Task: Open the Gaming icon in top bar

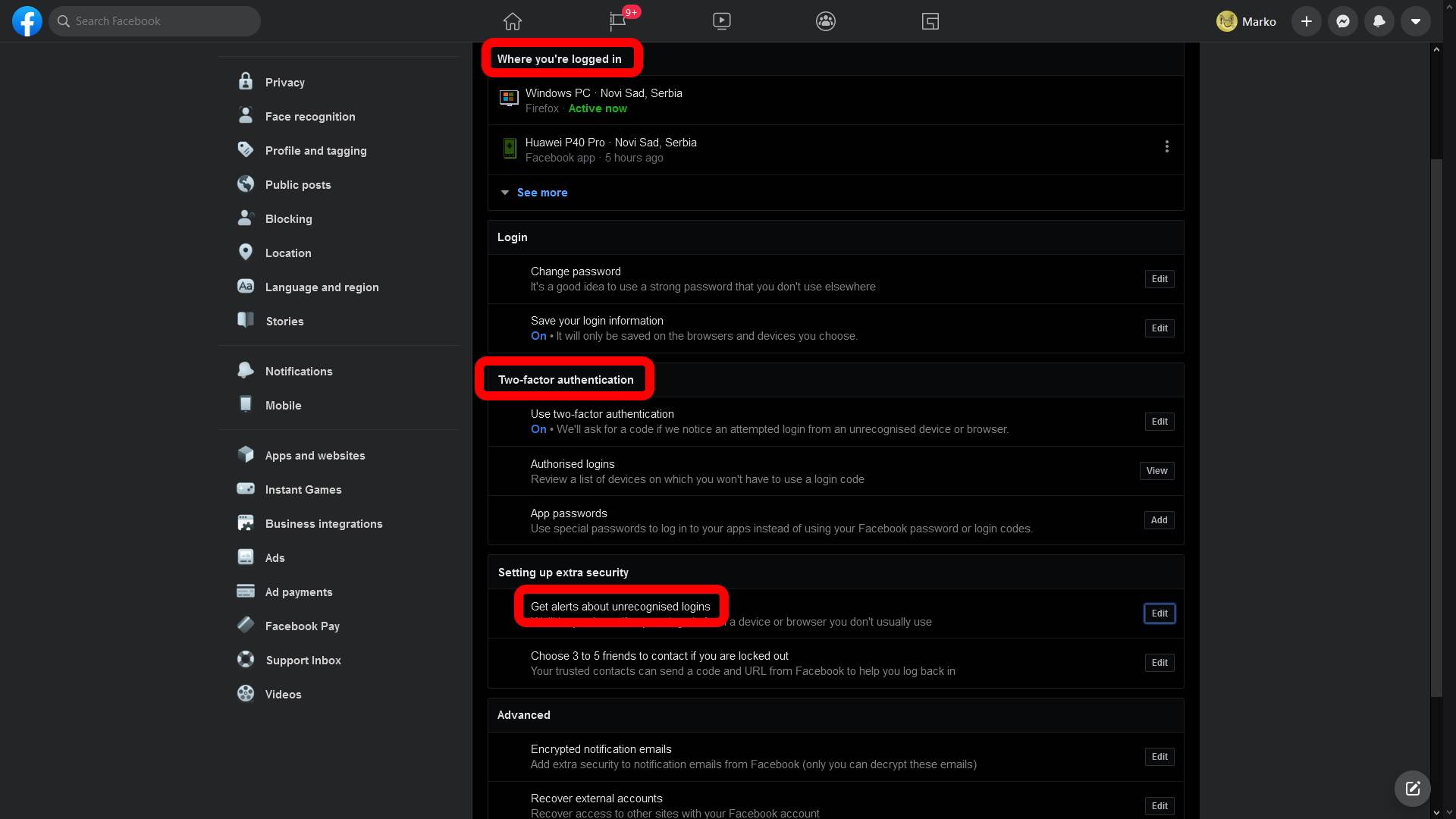Action: 930,21
